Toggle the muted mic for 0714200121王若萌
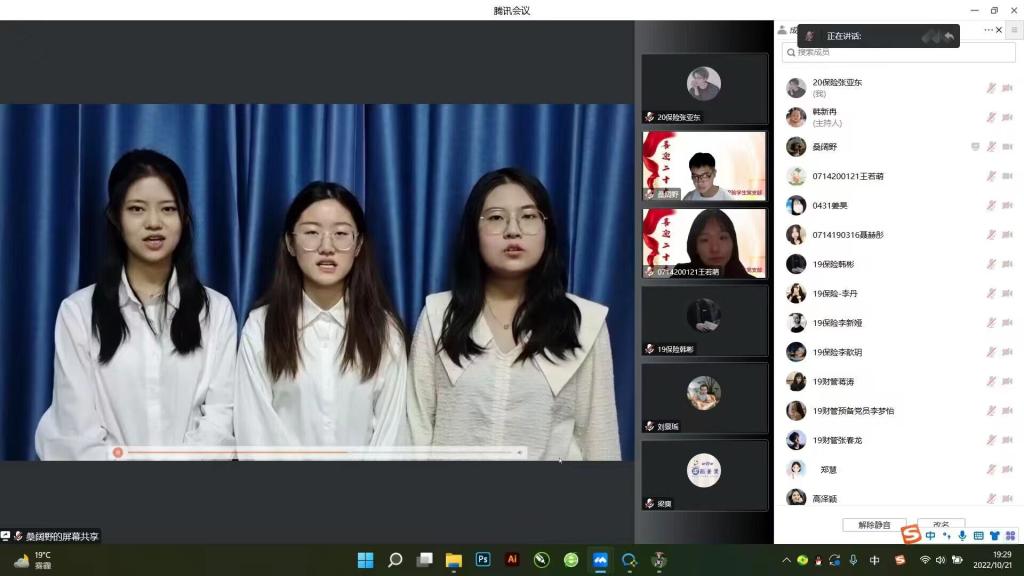The height and width of the screenshot is (576, 1024). click(991, 176)
